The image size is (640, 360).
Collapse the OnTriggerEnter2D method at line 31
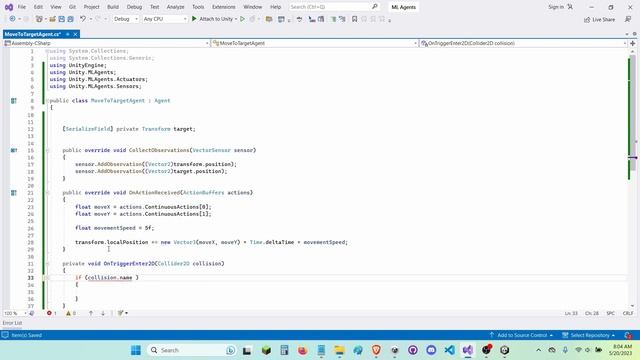(x=47, y=264)
